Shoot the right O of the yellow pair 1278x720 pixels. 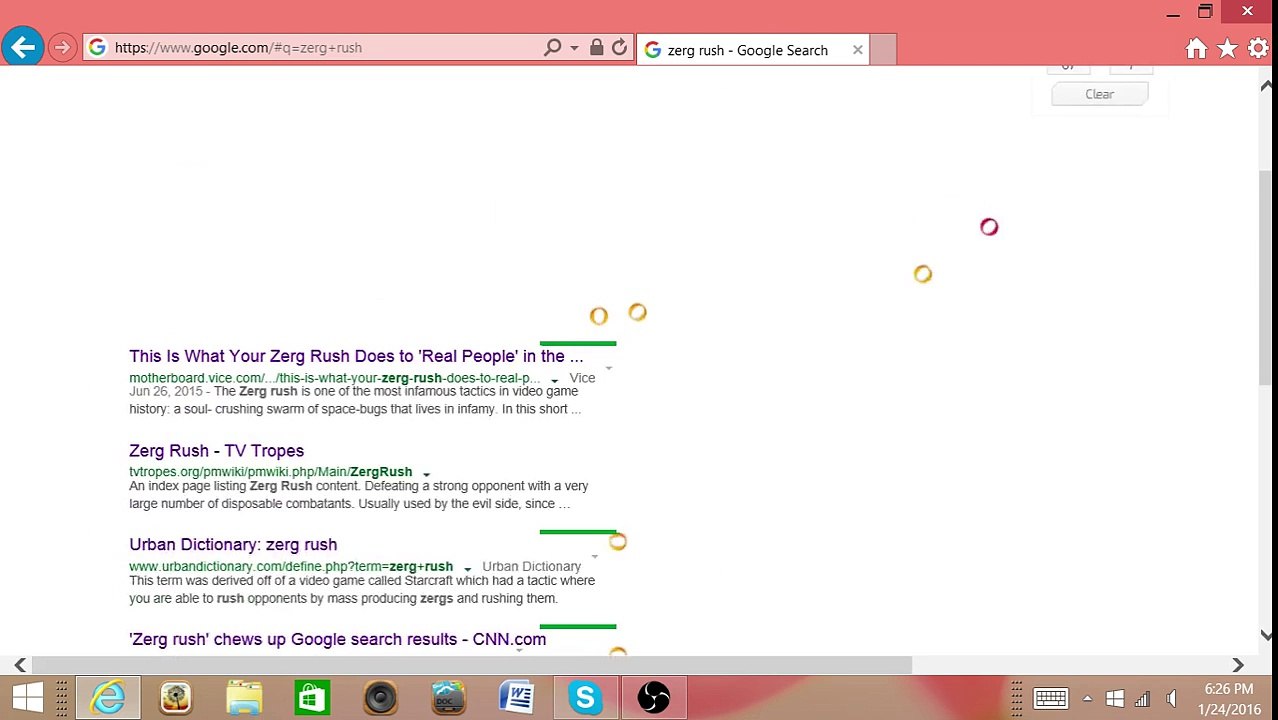pos(637,313)
